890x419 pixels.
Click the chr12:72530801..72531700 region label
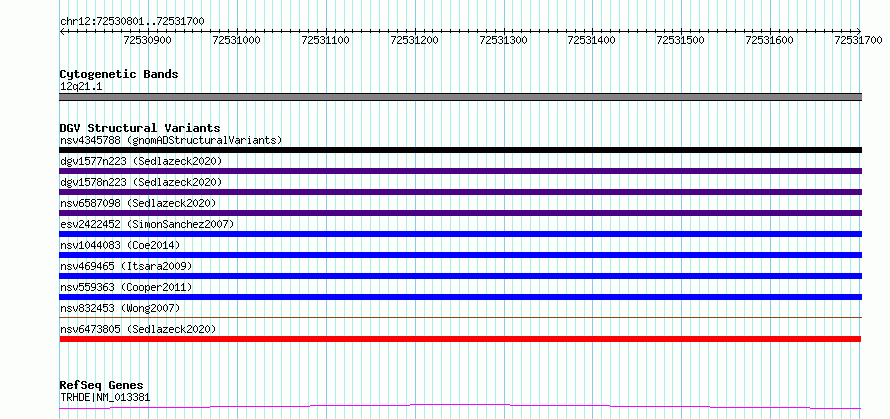coord(132,21)
